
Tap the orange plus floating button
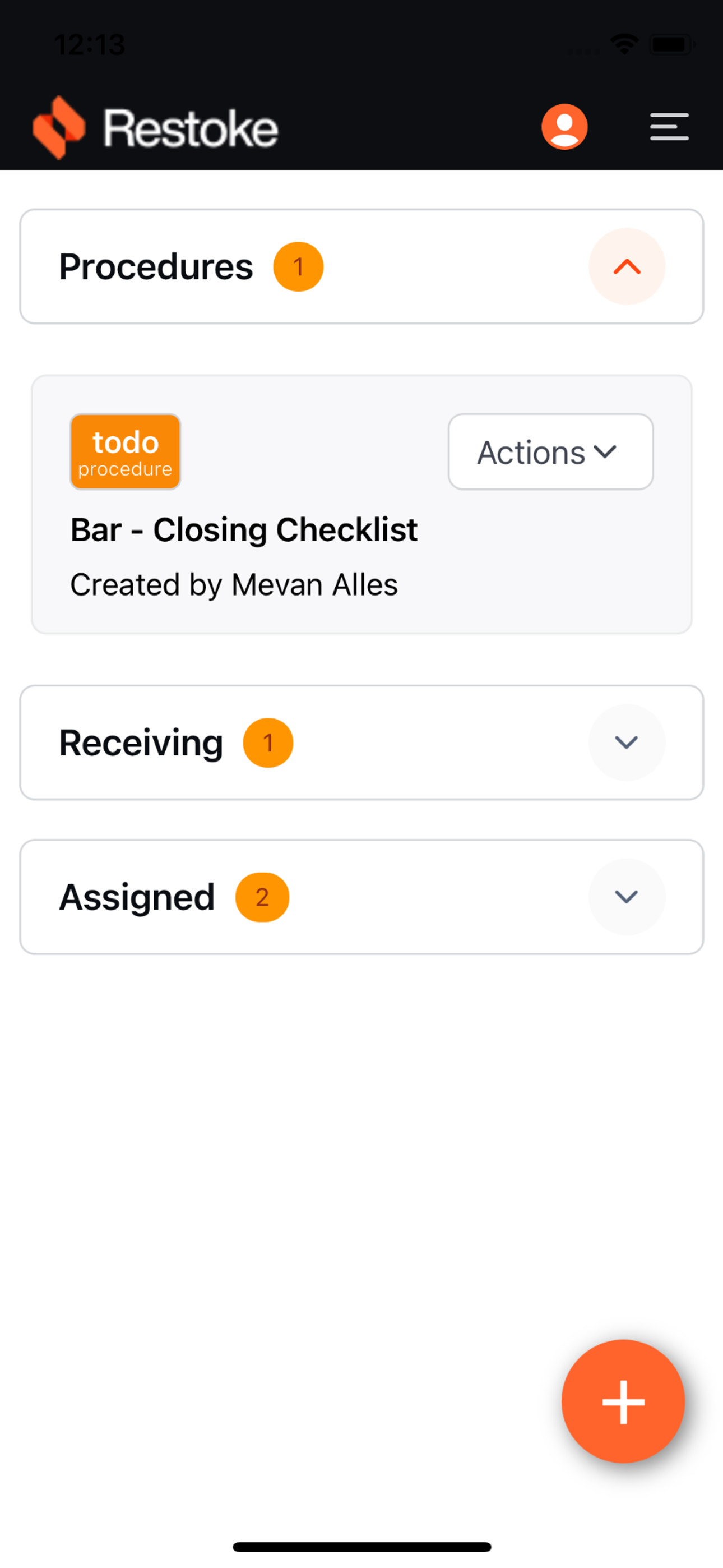(623, 1401)
